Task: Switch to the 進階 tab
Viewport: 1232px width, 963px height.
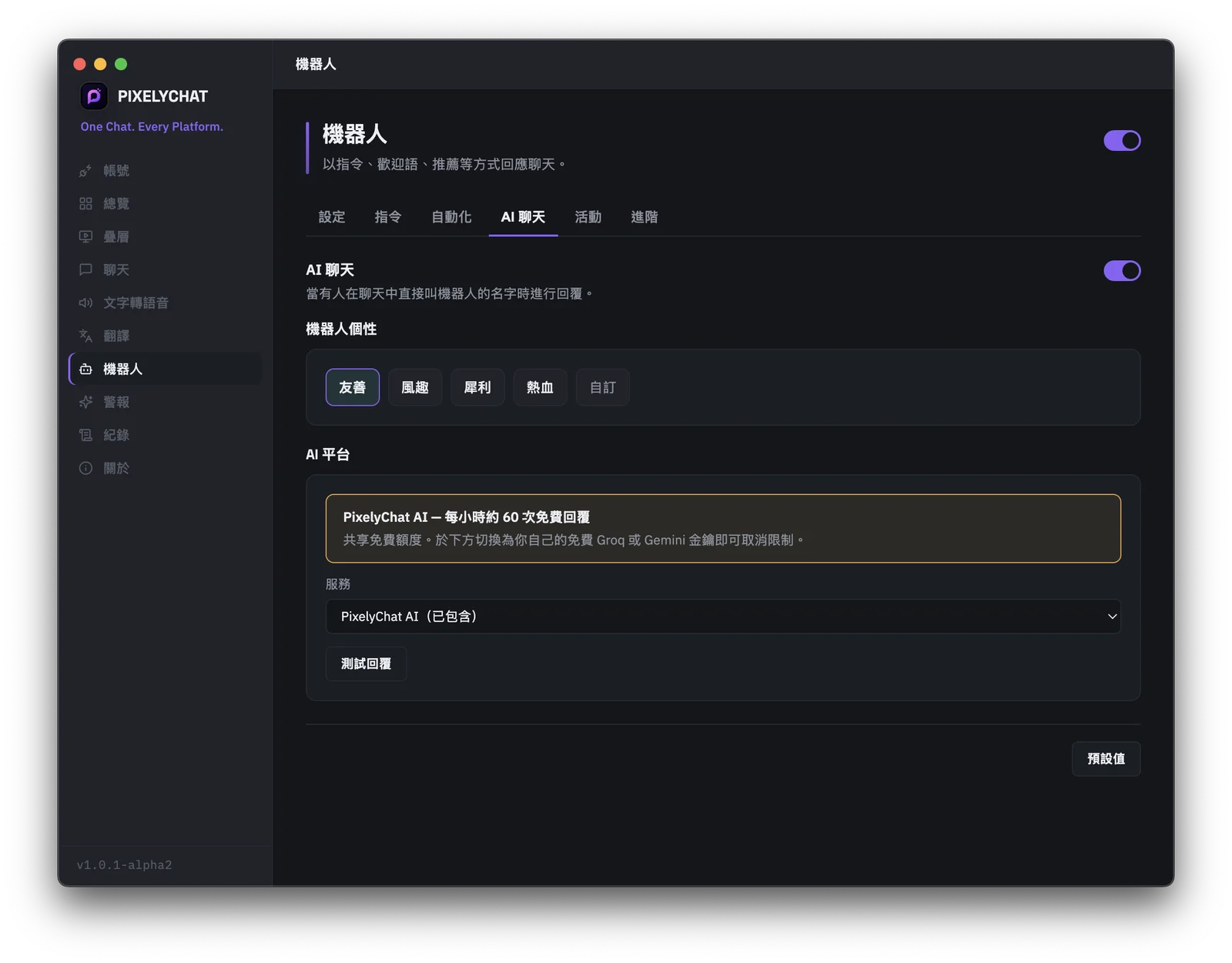Action: 644,217
